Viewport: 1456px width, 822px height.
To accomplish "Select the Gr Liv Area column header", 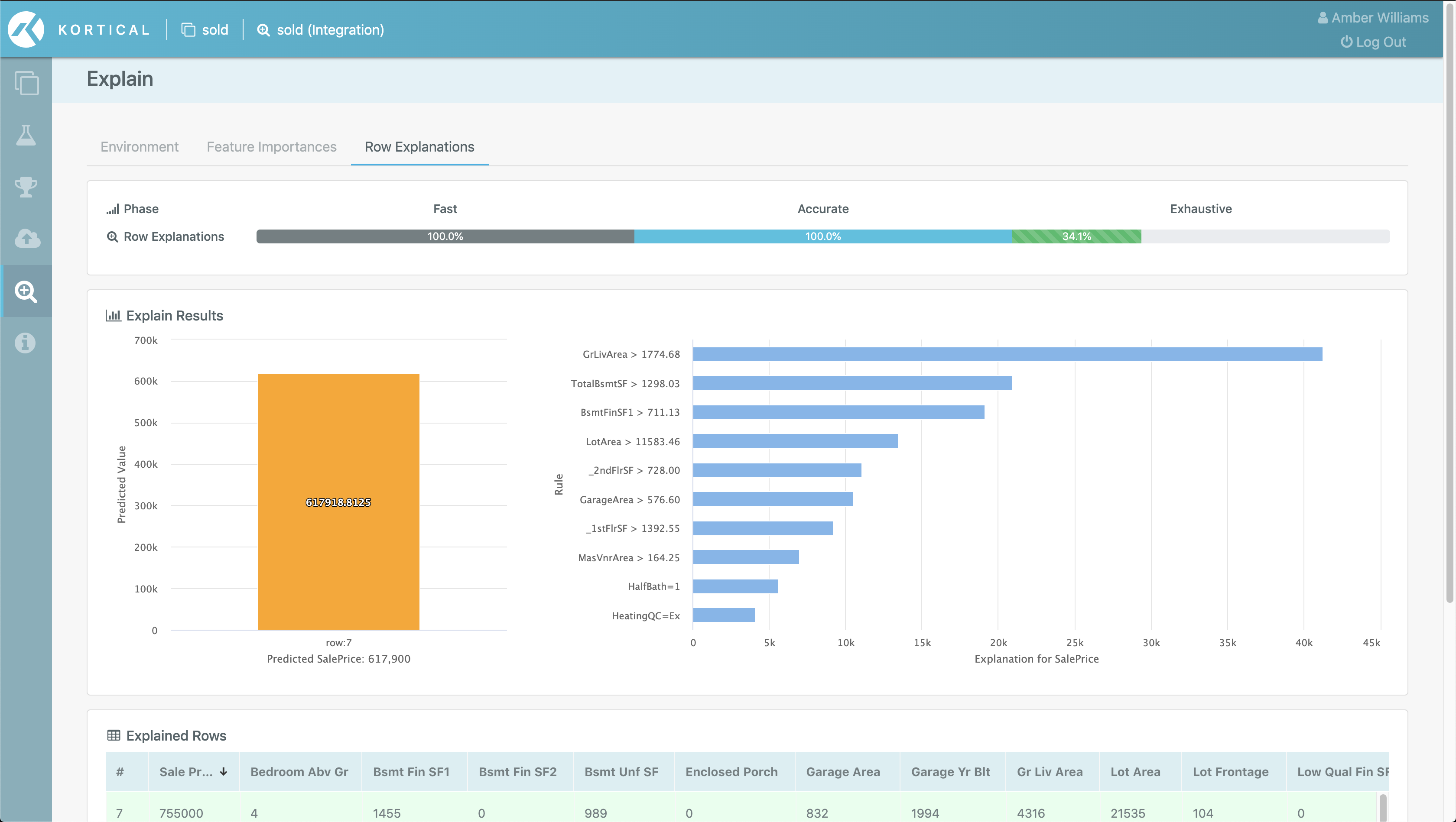I will click(1049, 772).
